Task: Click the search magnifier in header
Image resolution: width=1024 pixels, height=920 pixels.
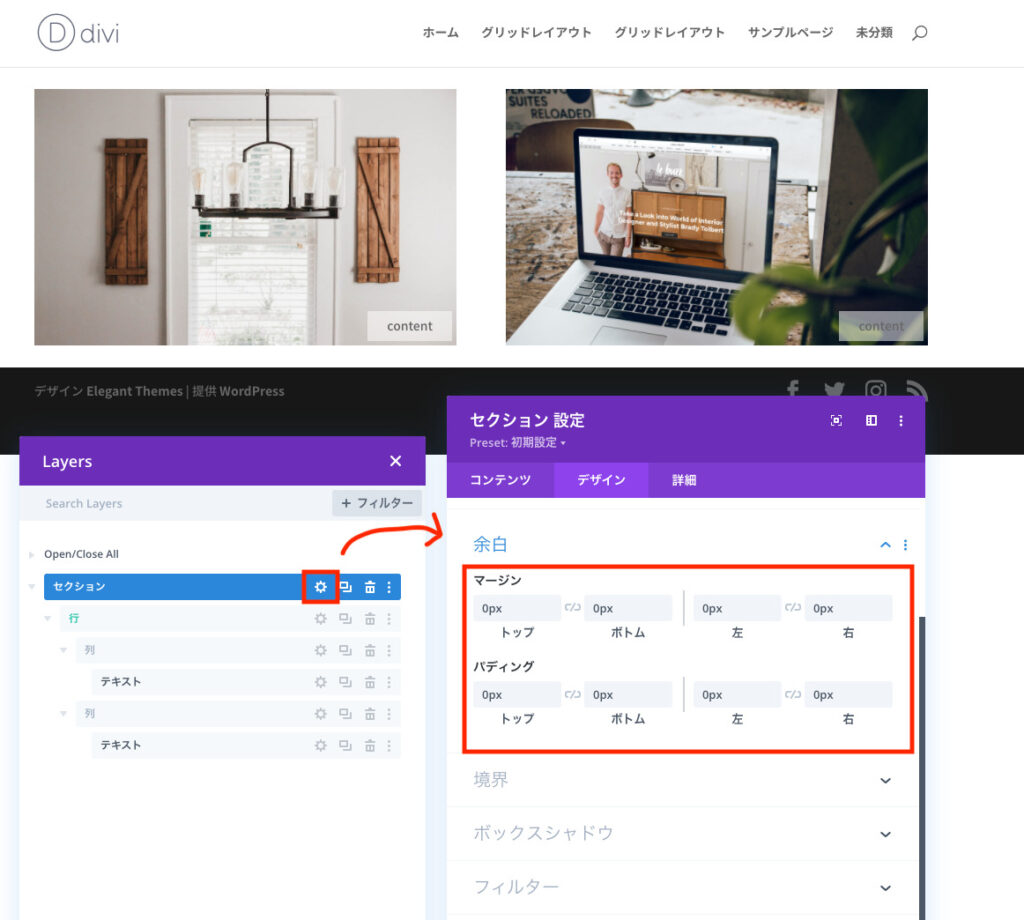Action: (919, 33)
